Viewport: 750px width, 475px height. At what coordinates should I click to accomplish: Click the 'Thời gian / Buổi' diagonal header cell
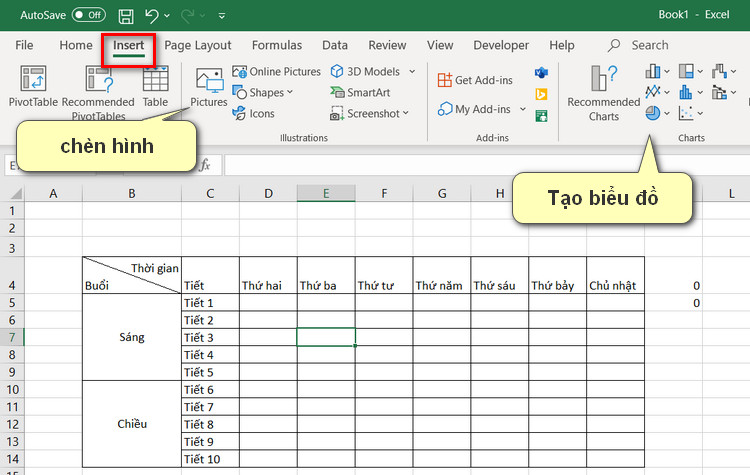(132, 276)
